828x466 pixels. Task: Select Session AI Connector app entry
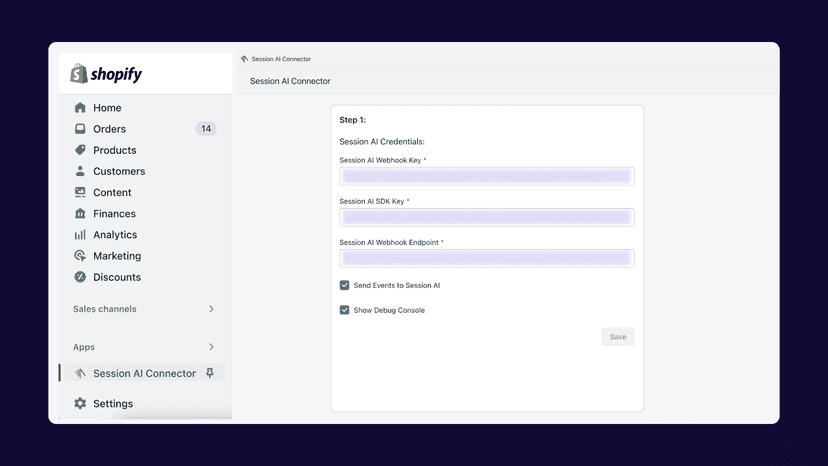click(144, 373)
